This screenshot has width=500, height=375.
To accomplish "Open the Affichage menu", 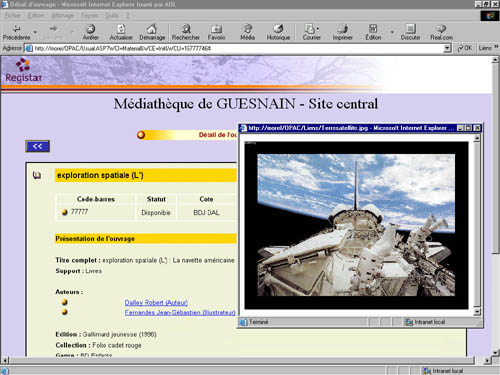I will pos(62,15).
